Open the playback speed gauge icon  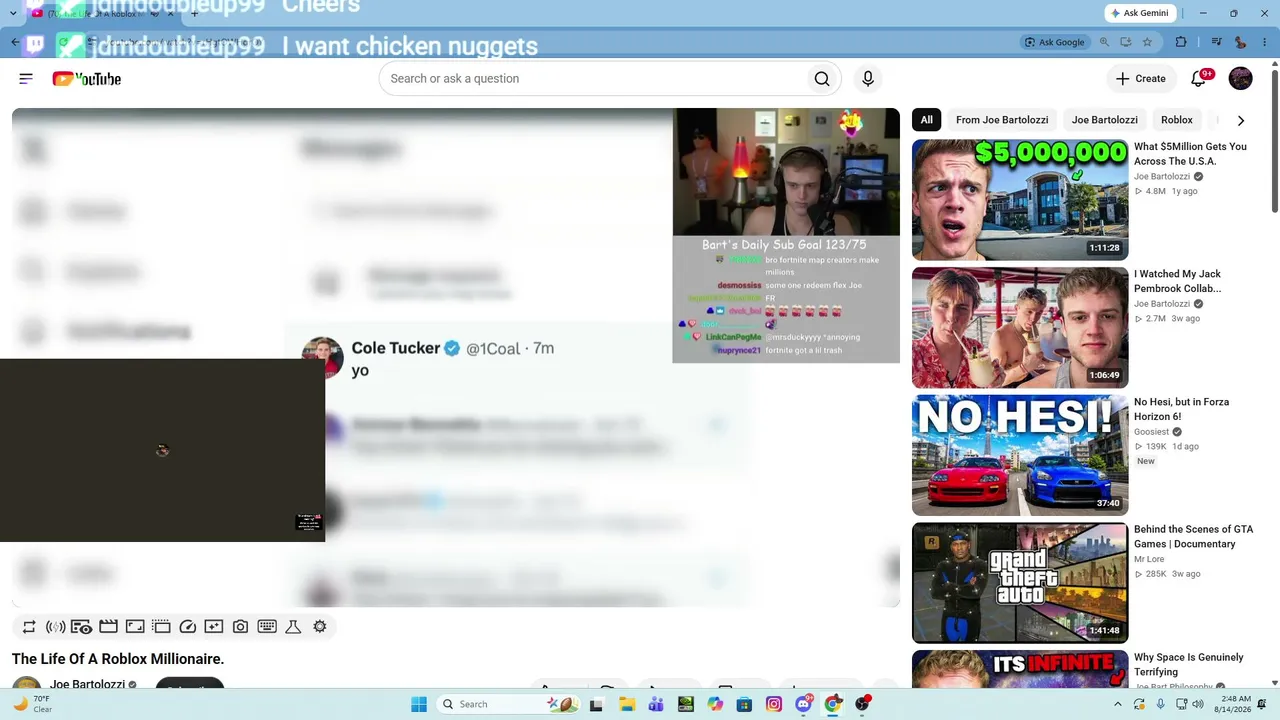coord(187,627)
